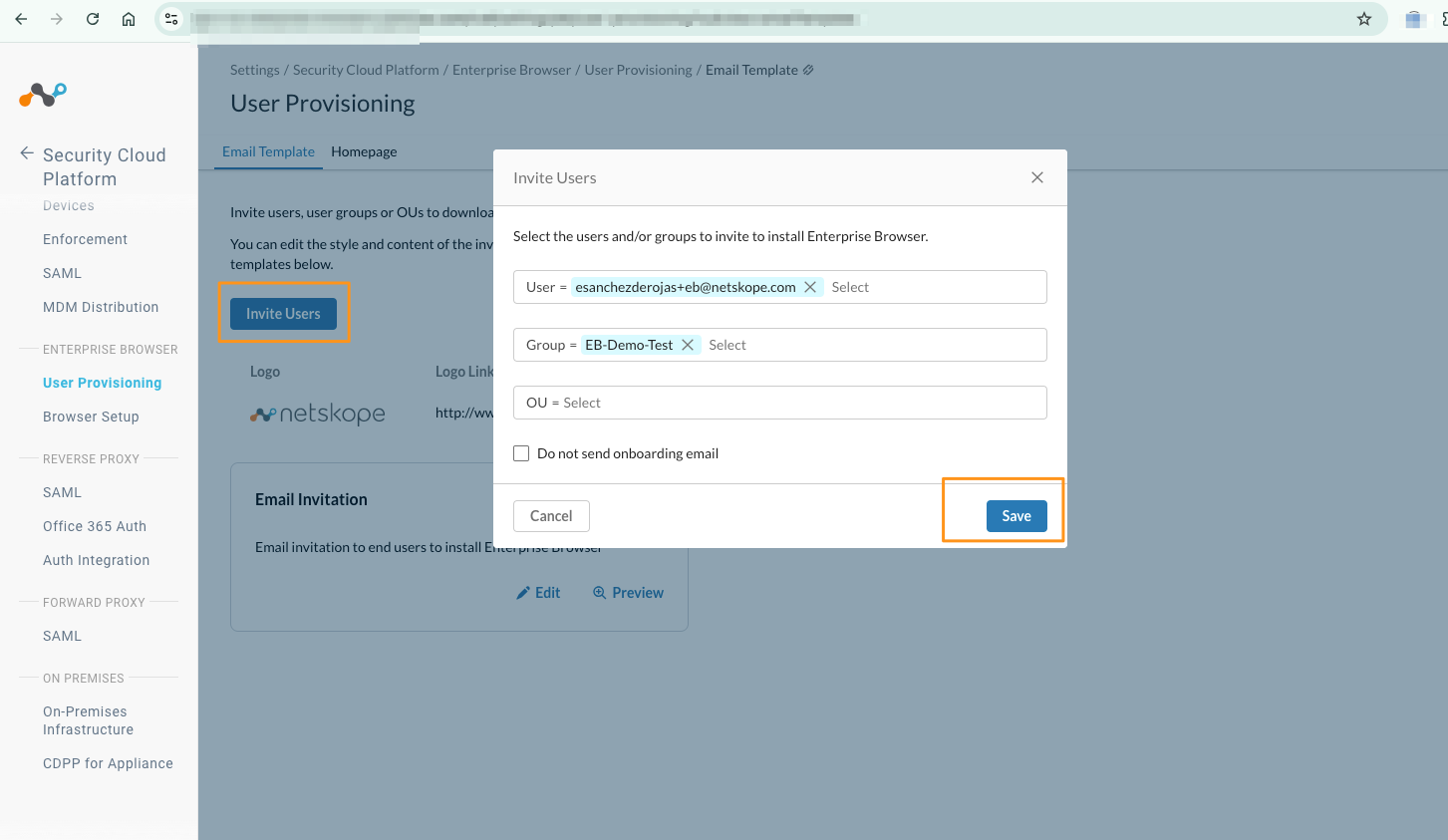Viewport: 1448px width, 840px height.
Task: Close the Invite Users dialog with X
Action: coord(1037,177)
